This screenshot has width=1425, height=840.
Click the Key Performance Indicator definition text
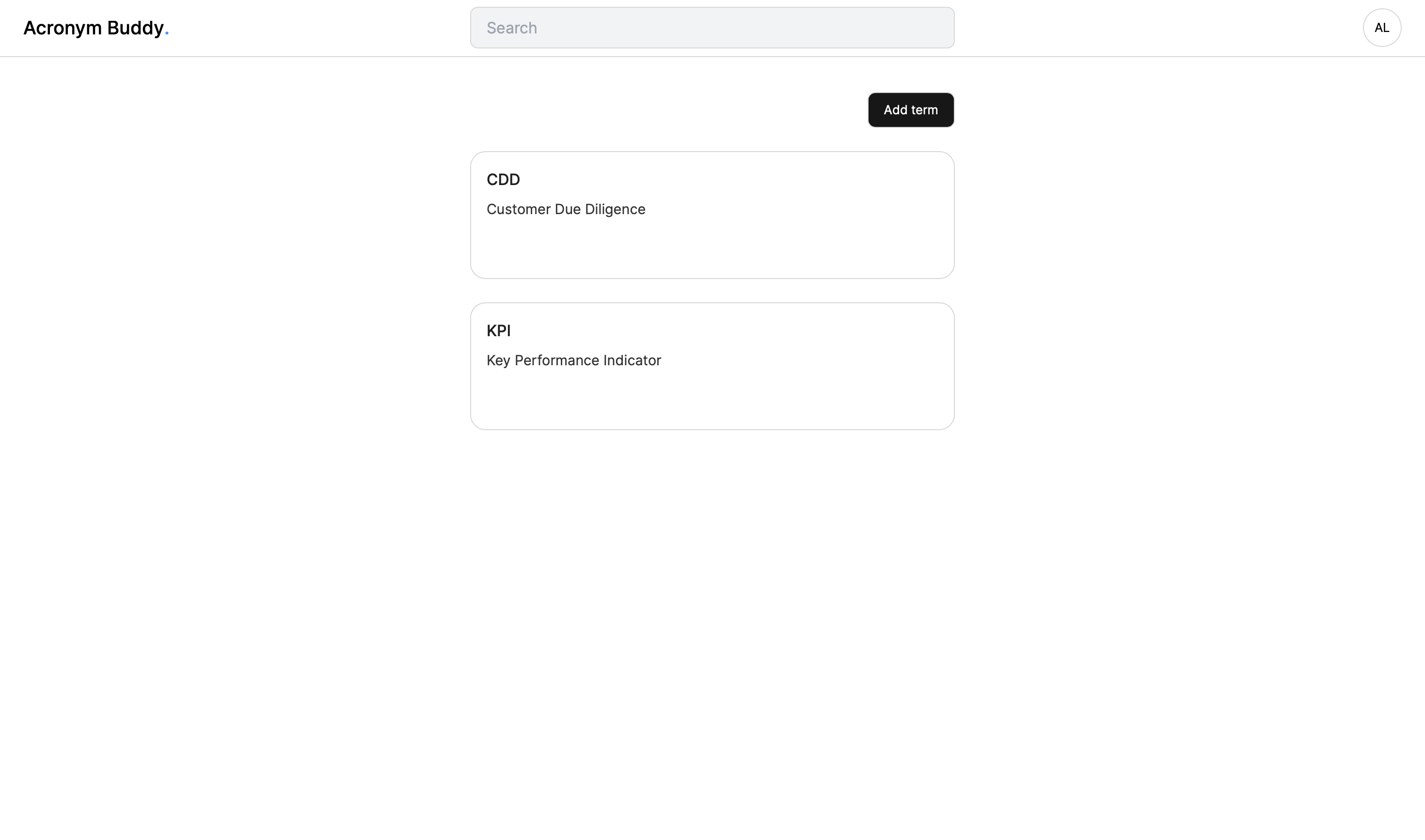tap(574, 360)
